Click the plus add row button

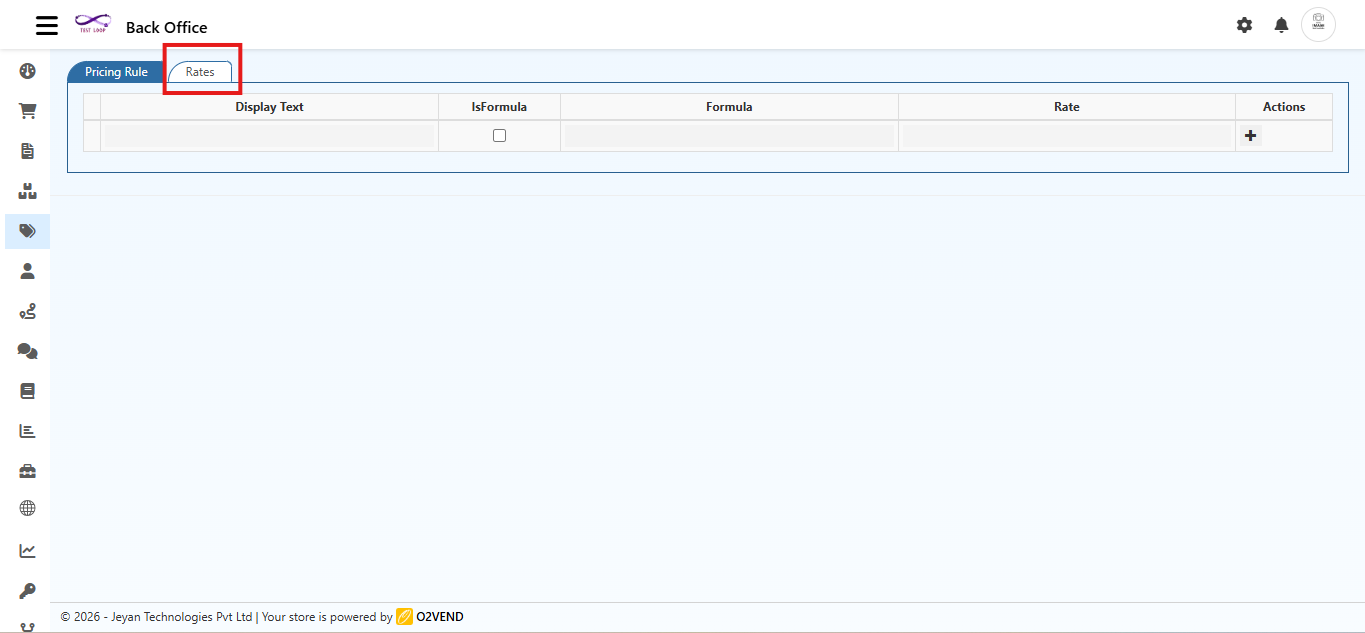coord(1250,136)
